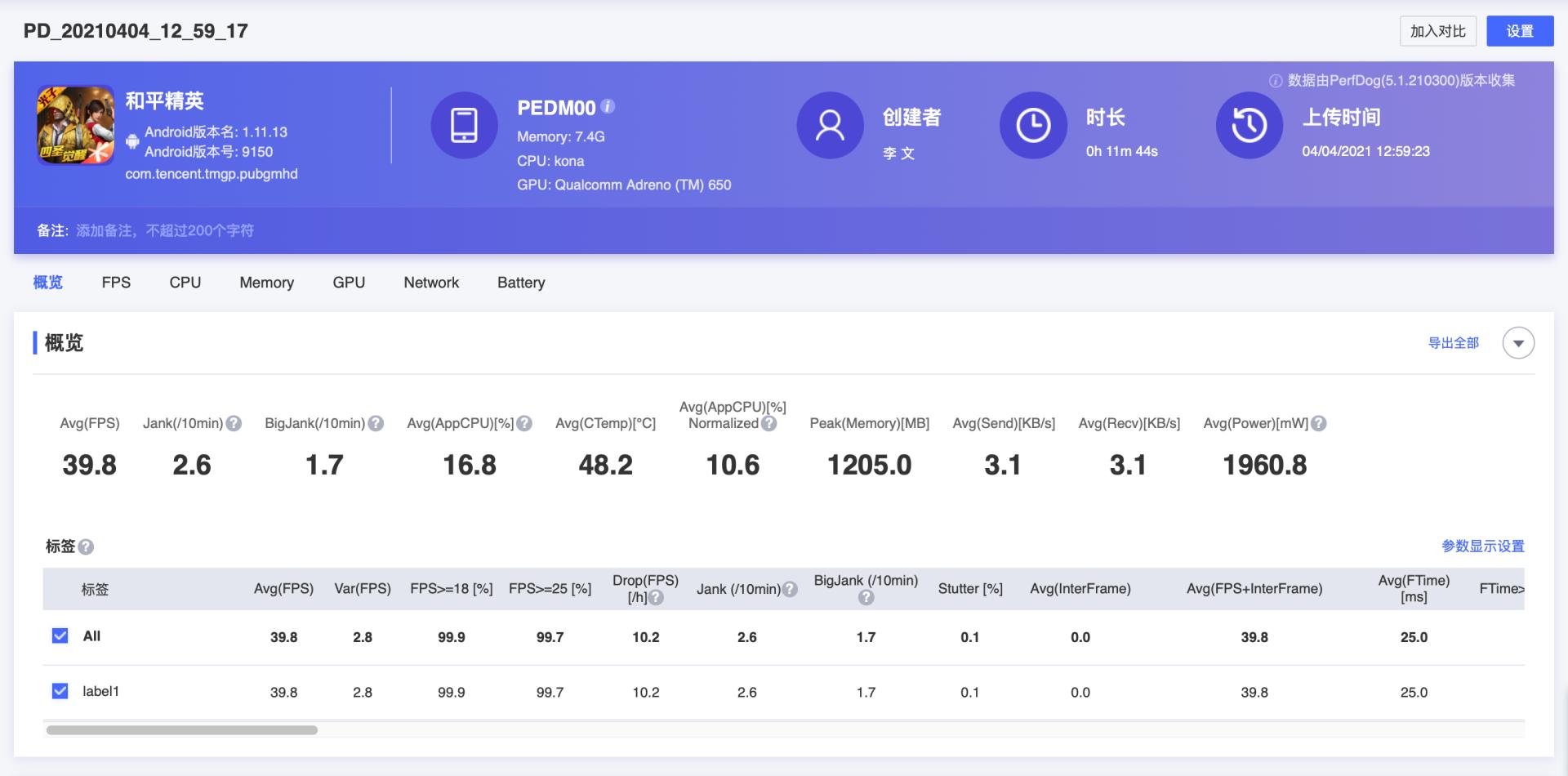Click the tablet device icon beside PEDM00

pos(464,126)
